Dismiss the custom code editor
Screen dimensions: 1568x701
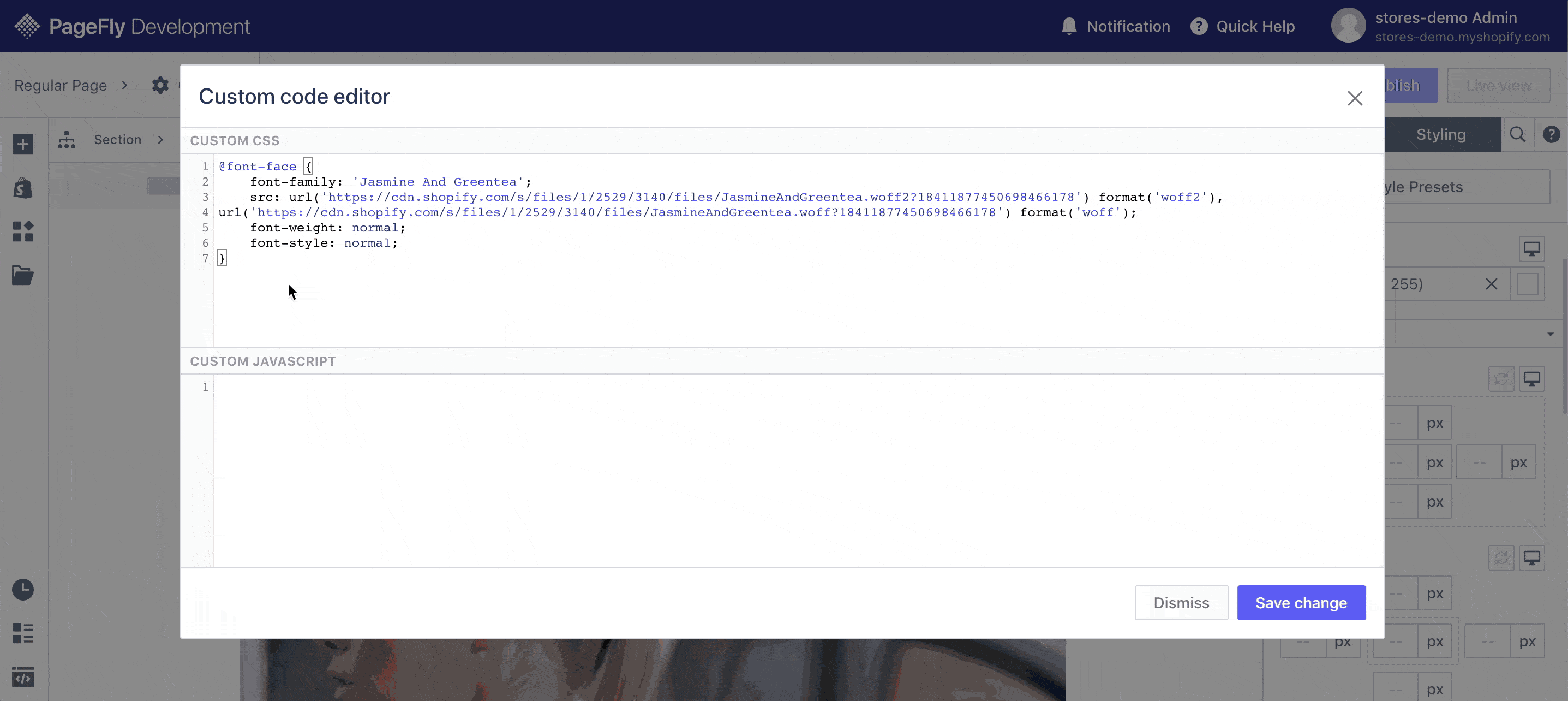[x=1181, y=602]
